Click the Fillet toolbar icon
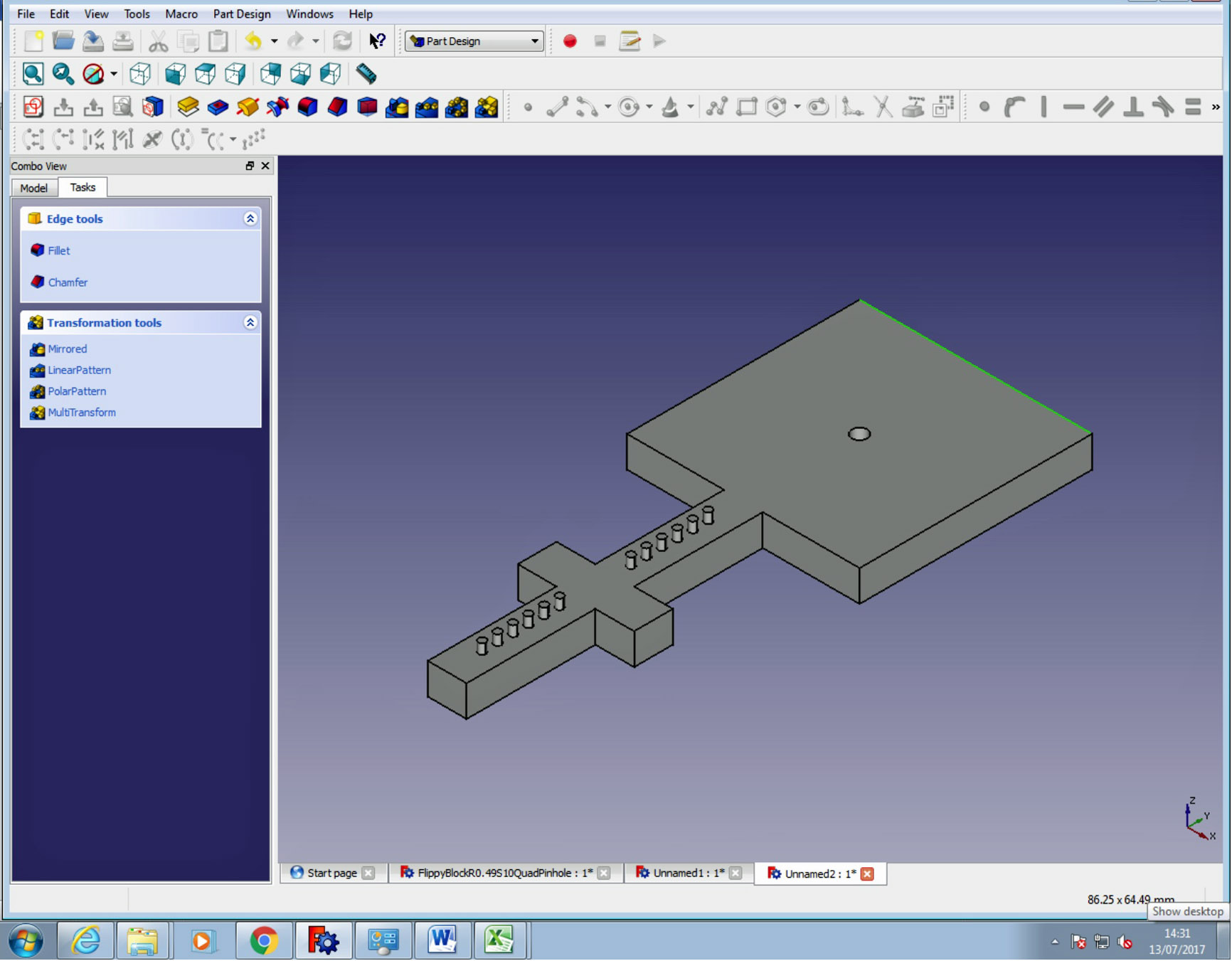This screenshot has height=961, width=1232. coord(307,107)
